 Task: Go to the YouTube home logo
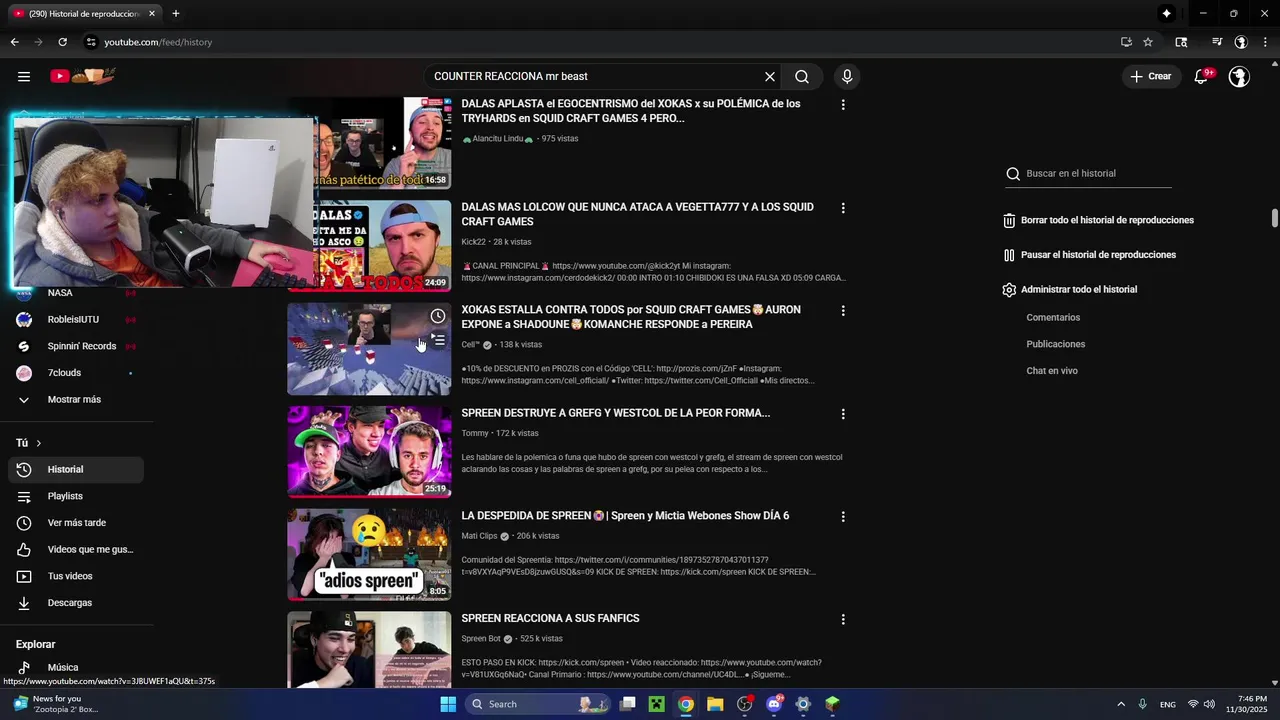click(83, 76)
